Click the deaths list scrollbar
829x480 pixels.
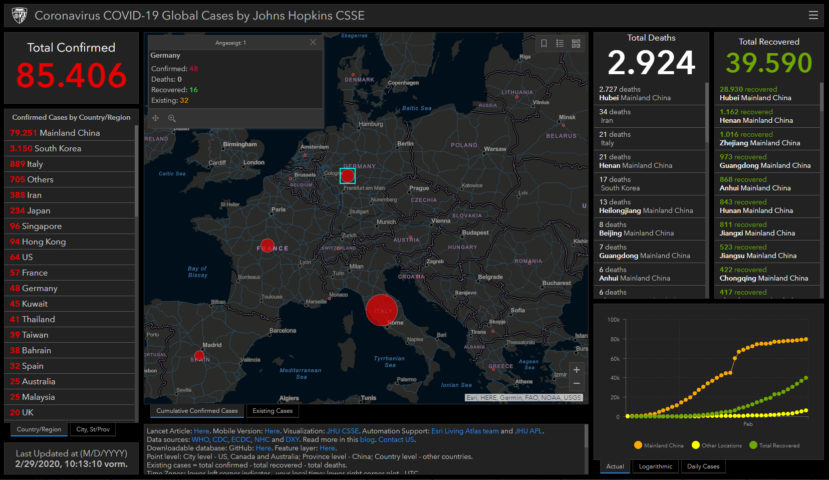click(x=707, y=115)
